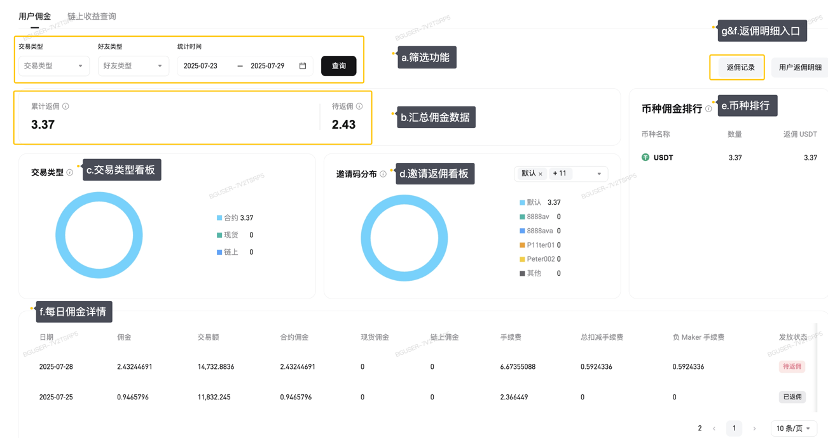
Task: Click the 2.366449 fee value
Action: (x=514, y=397)
